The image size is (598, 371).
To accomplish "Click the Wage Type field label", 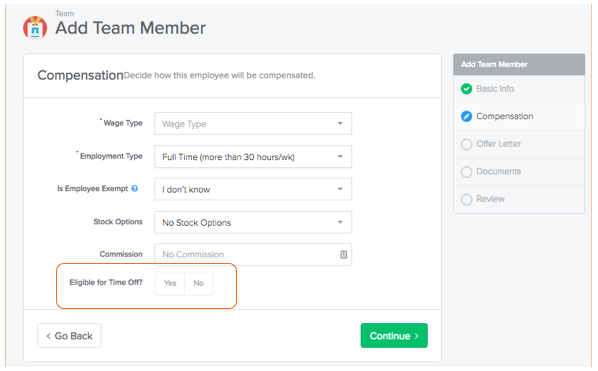I will coord(123,123).
